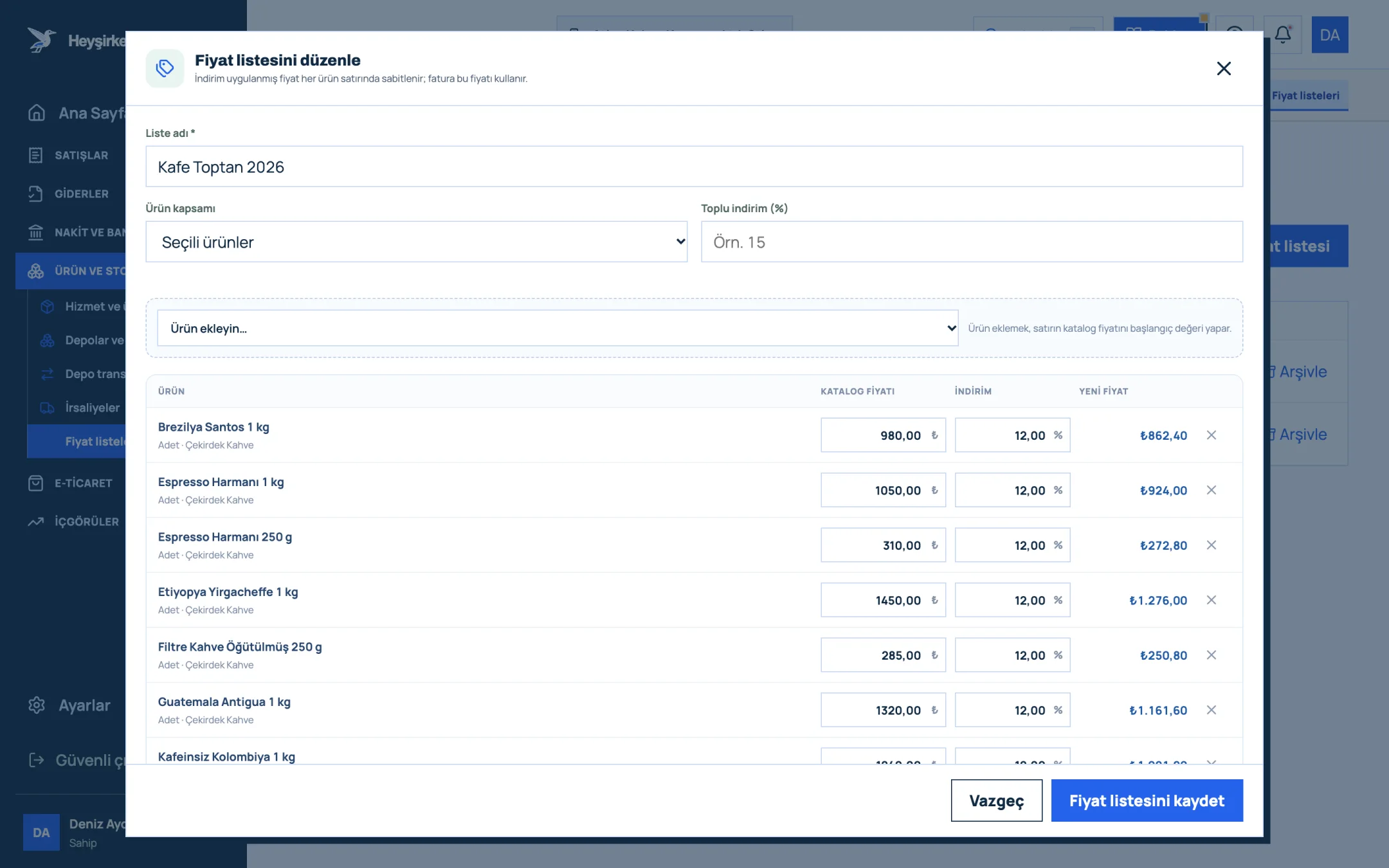Image resolution: width=1389 pixels, height=868 pixels.
Task: Click Toplu indirim percentage field
Action: (x=972, y=242)
